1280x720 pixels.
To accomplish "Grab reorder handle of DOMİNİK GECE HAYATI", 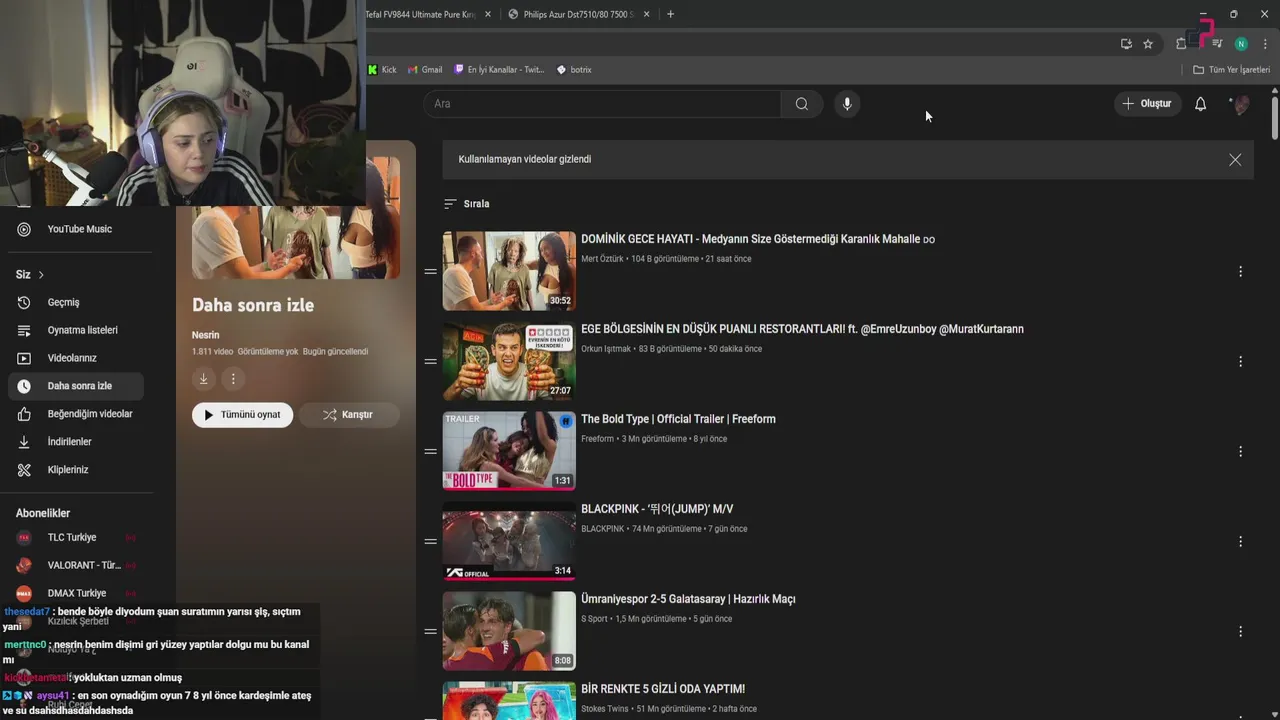I will pyautogui.click(x=430, y=271).
